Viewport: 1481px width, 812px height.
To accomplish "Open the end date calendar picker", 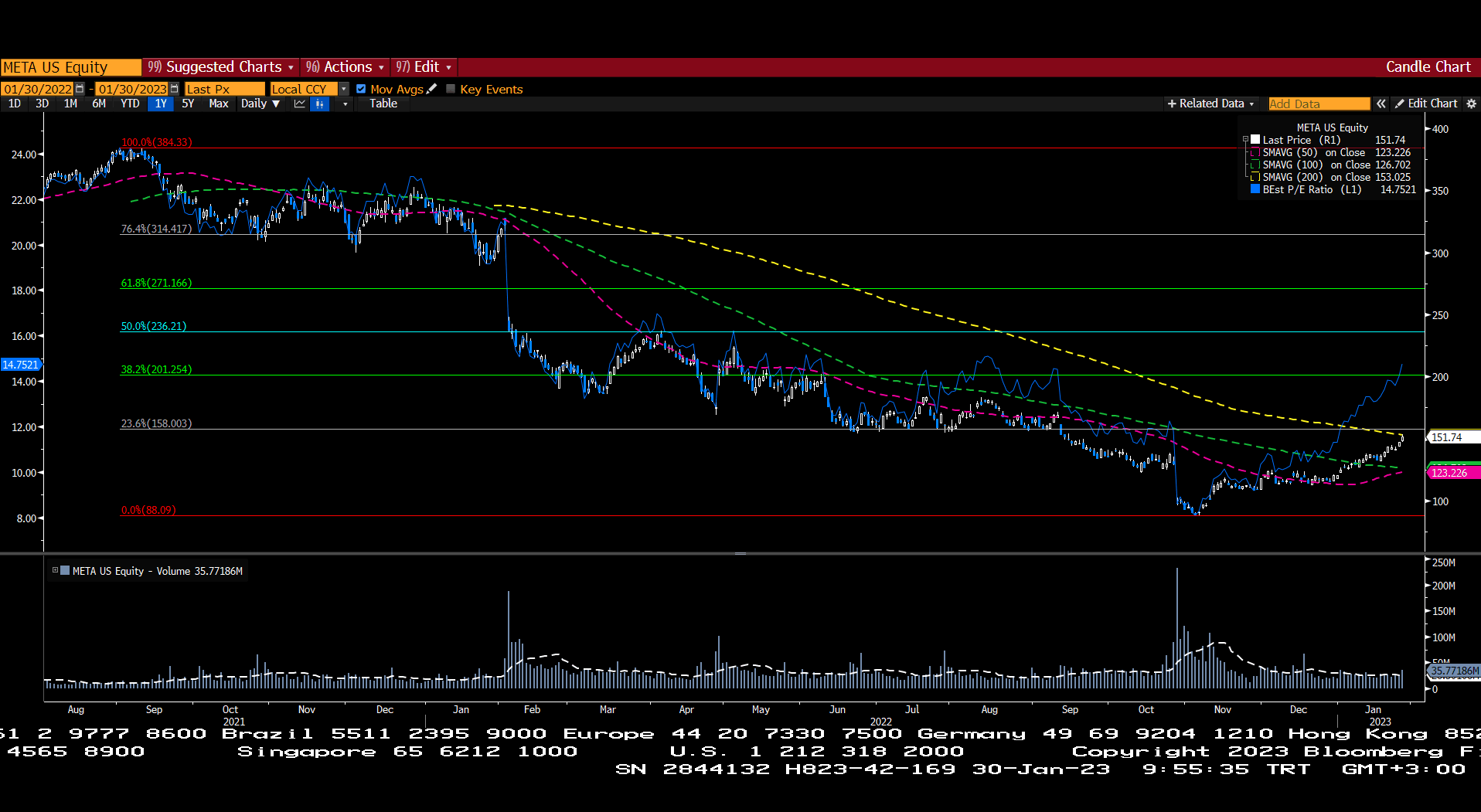I will click(x=175, y=89).
